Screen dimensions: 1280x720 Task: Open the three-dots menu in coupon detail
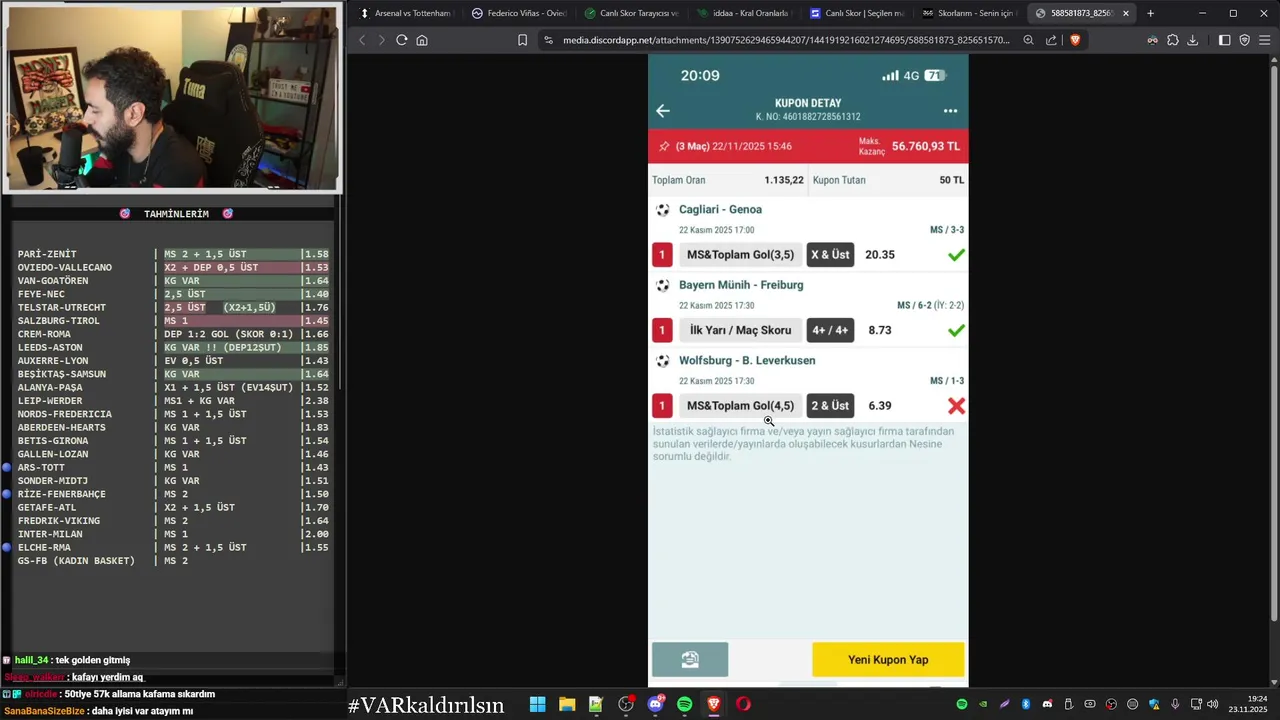point(950,111)
